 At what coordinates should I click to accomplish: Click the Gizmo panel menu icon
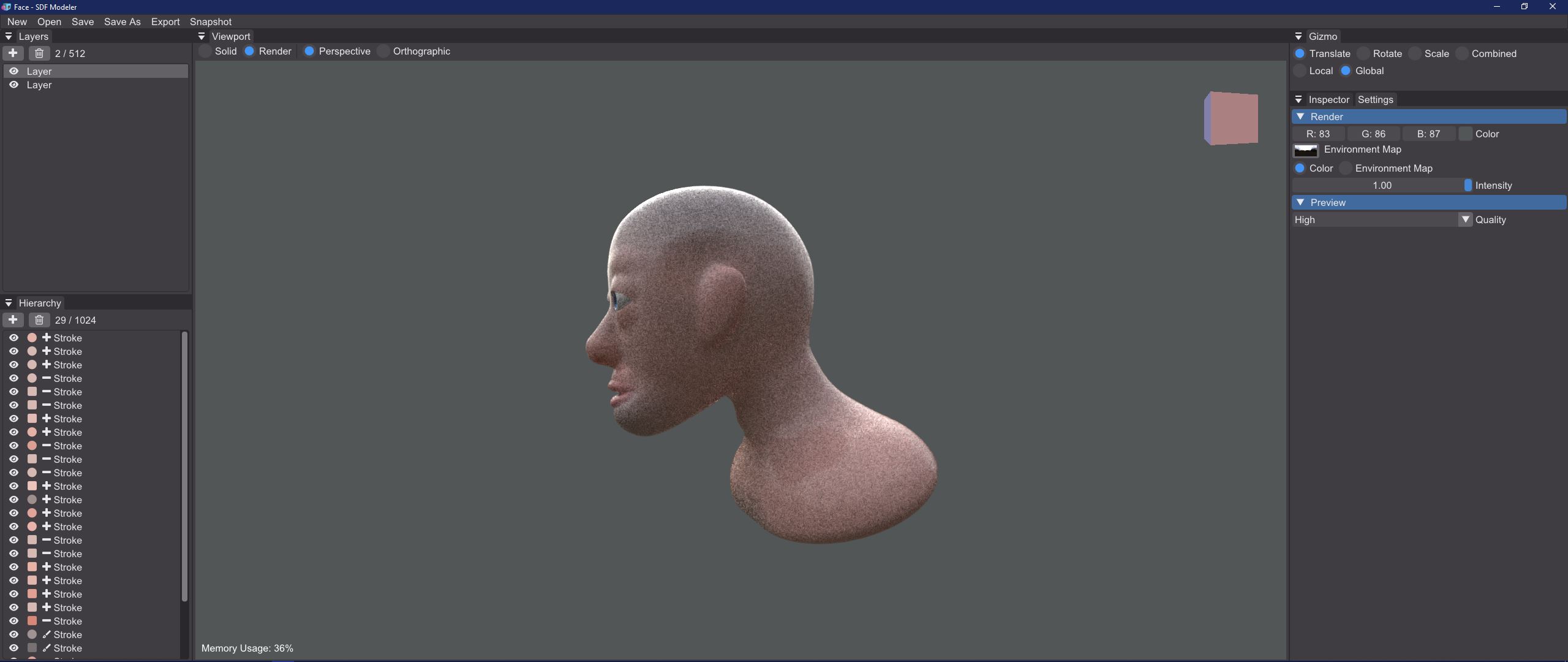(x=1298, y=37)
